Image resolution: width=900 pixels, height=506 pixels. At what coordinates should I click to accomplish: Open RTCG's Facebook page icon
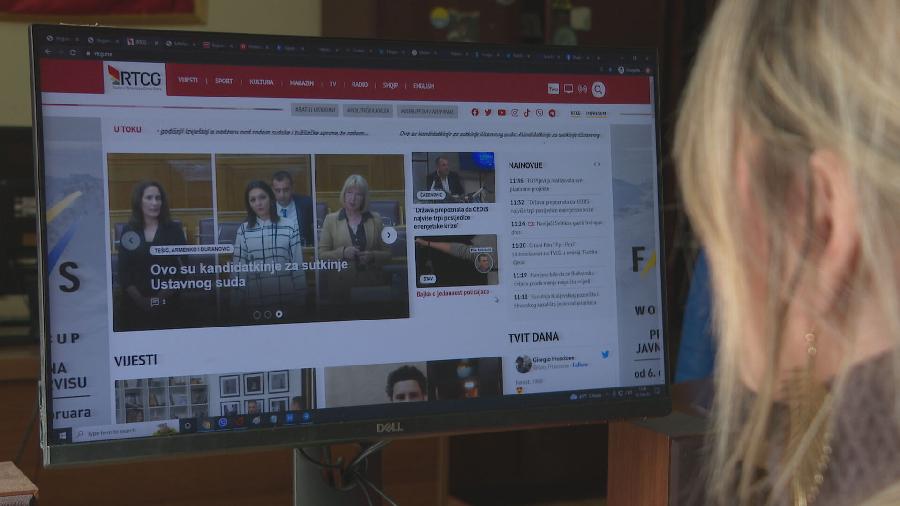475,112
